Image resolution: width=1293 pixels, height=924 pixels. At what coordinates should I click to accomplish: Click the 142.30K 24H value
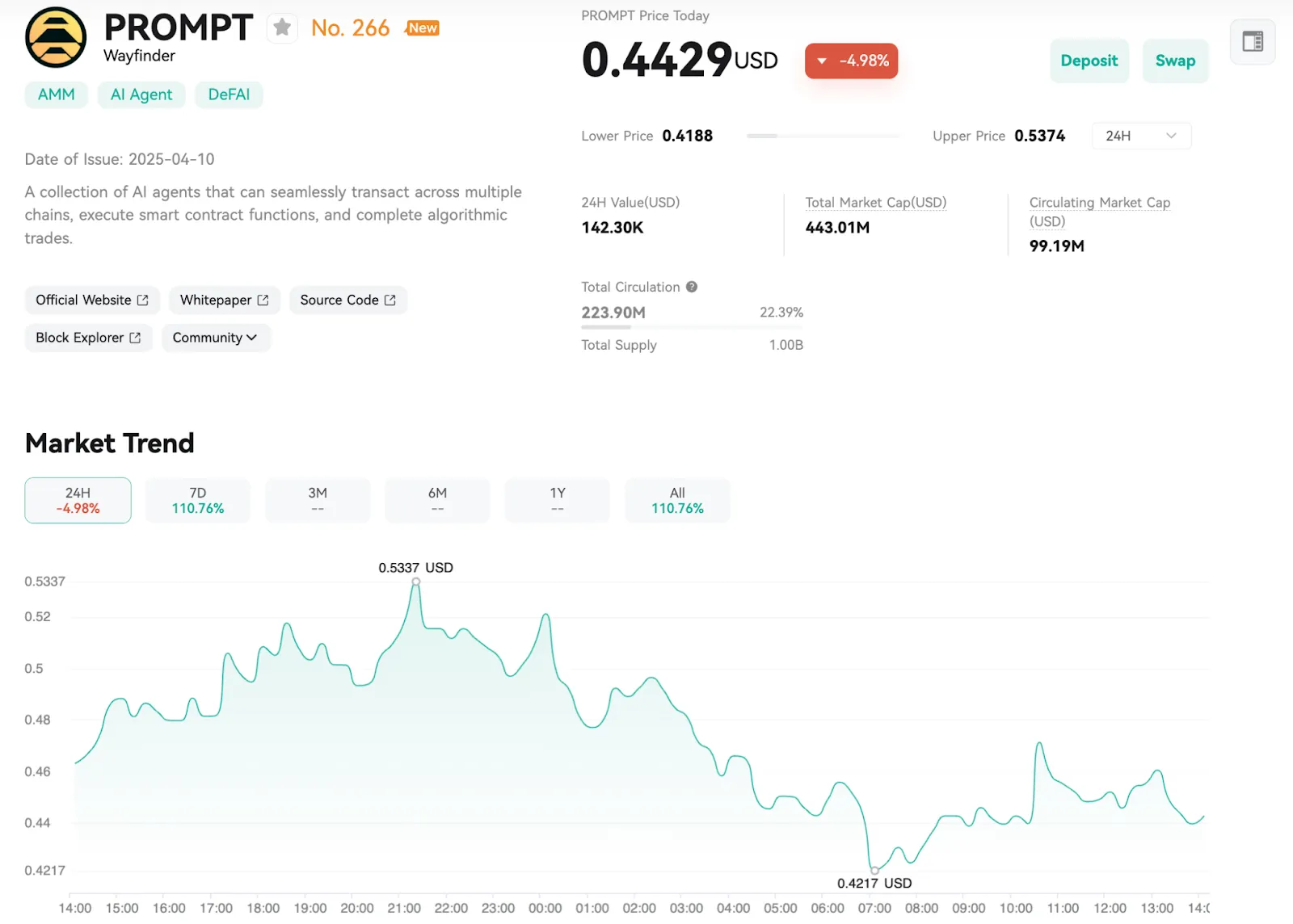(613, 228)
